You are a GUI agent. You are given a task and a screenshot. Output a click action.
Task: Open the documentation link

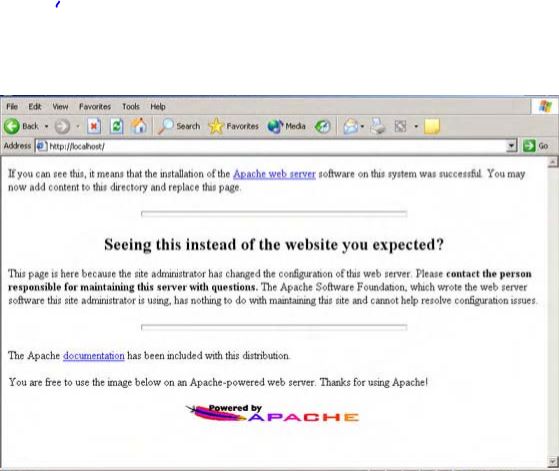94,356
